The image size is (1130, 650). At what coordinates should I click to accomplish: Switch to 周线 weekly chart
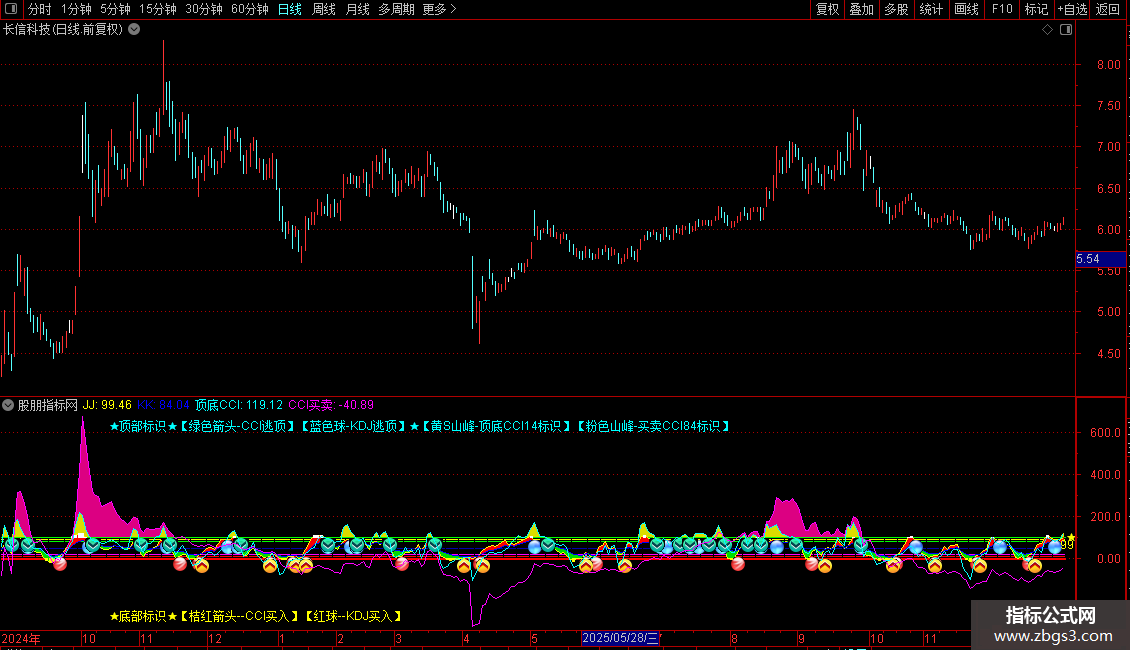[x=324, y=9]
